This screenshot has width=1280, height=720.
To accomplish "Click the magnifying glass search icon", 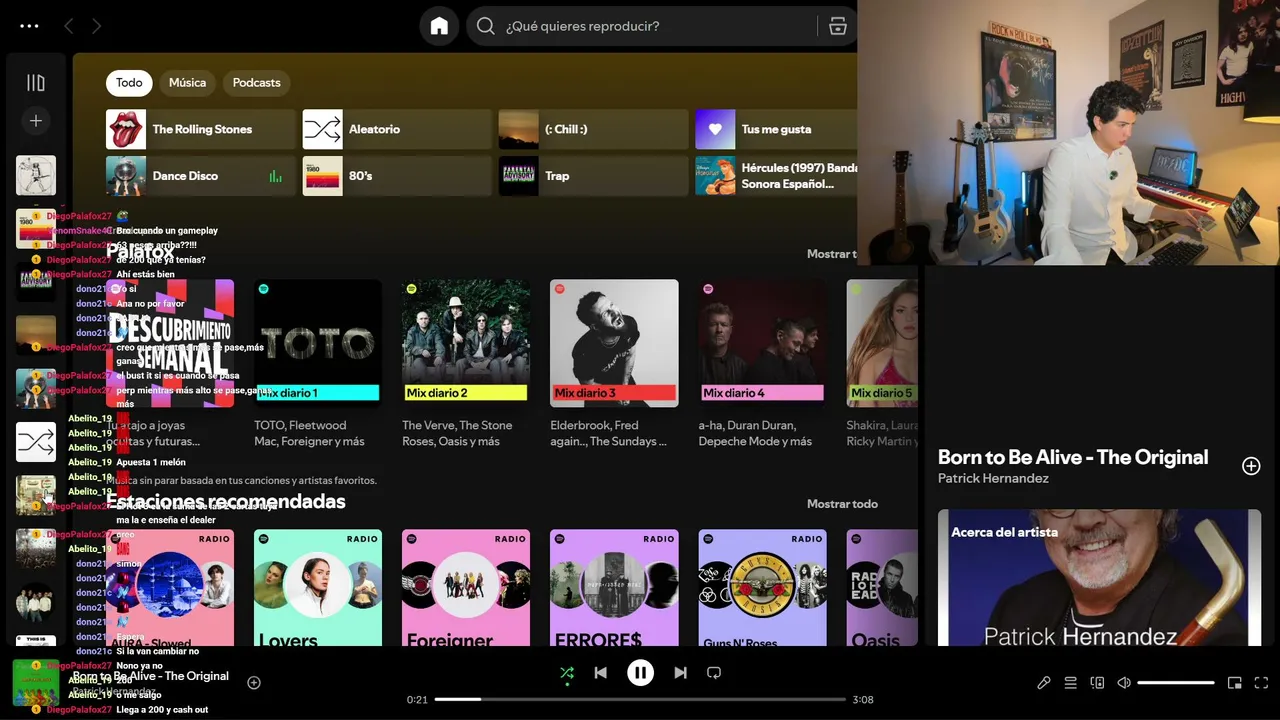I will 486,26.
